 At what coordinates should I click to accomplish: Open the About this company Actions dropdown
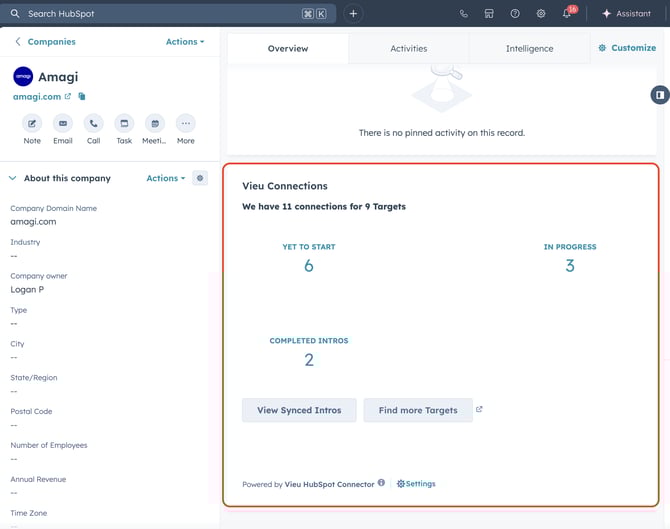165,178
